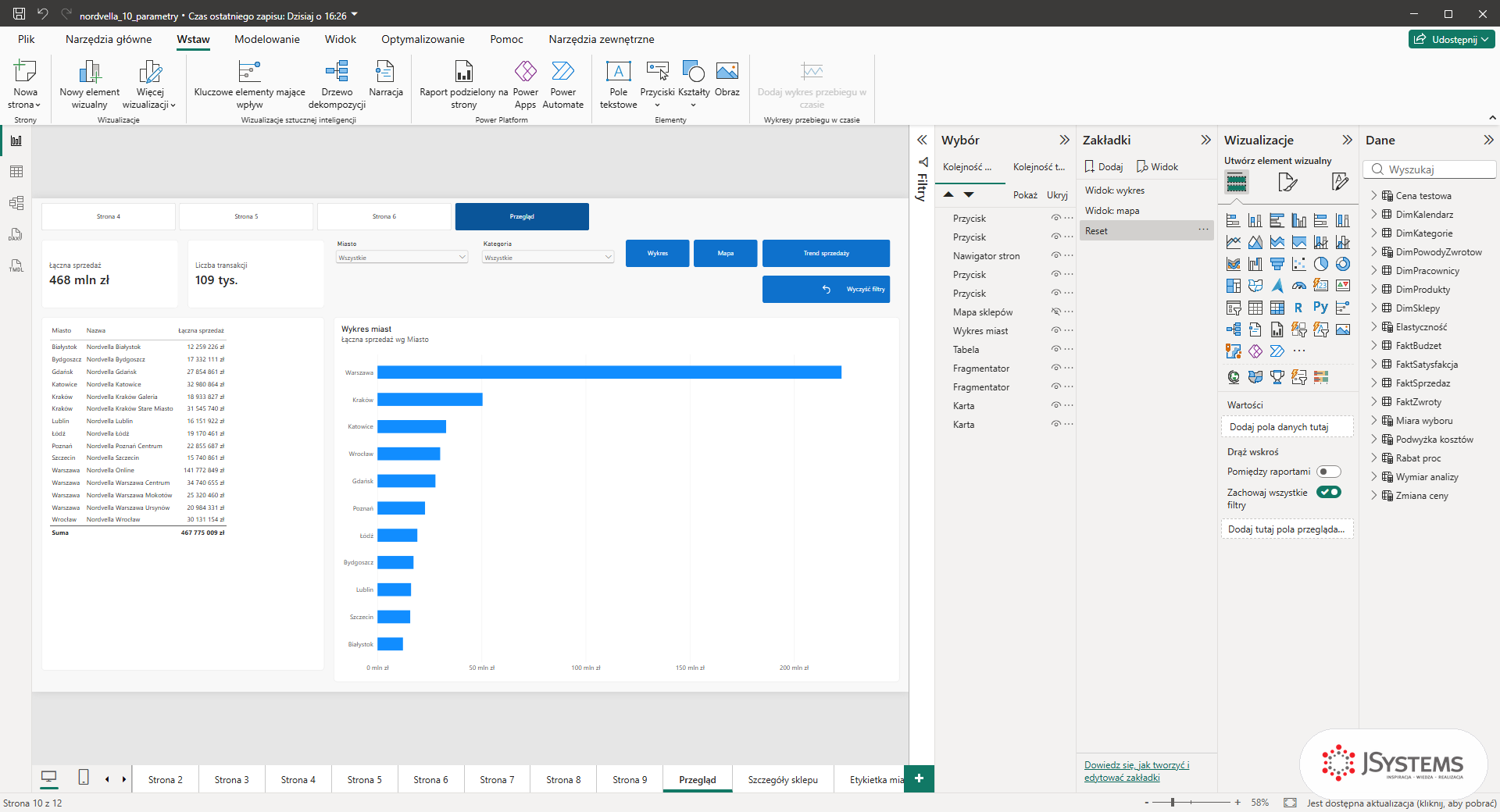Select the Python visual icon
The height and width of the screenshot is (812, 1500).
(x=1320, y=308)
